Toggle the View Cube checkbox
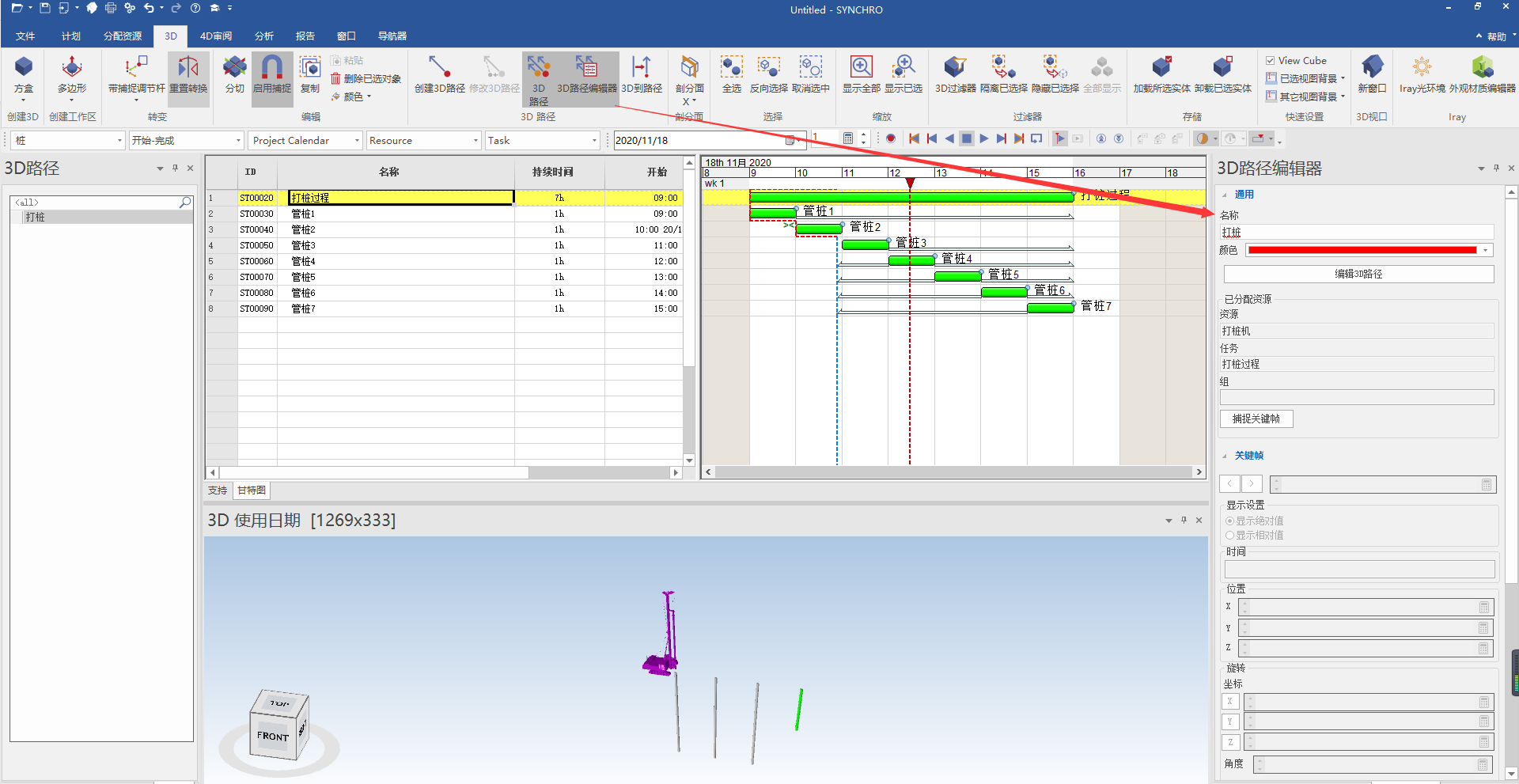 tap(1270, 61)
